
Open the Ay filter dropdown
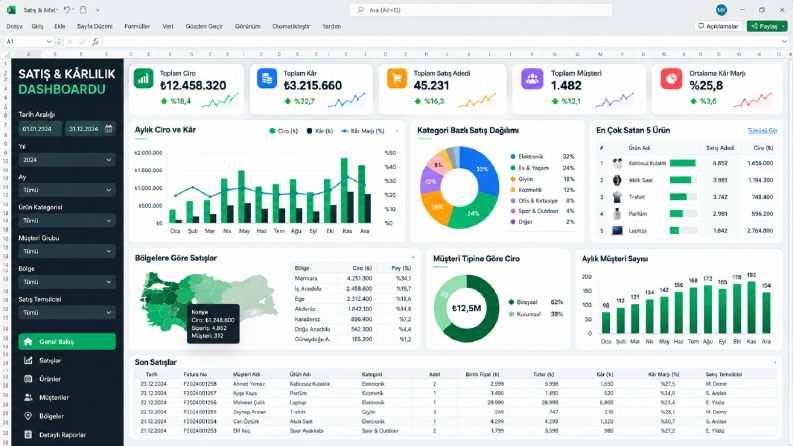tap(67, 190)
